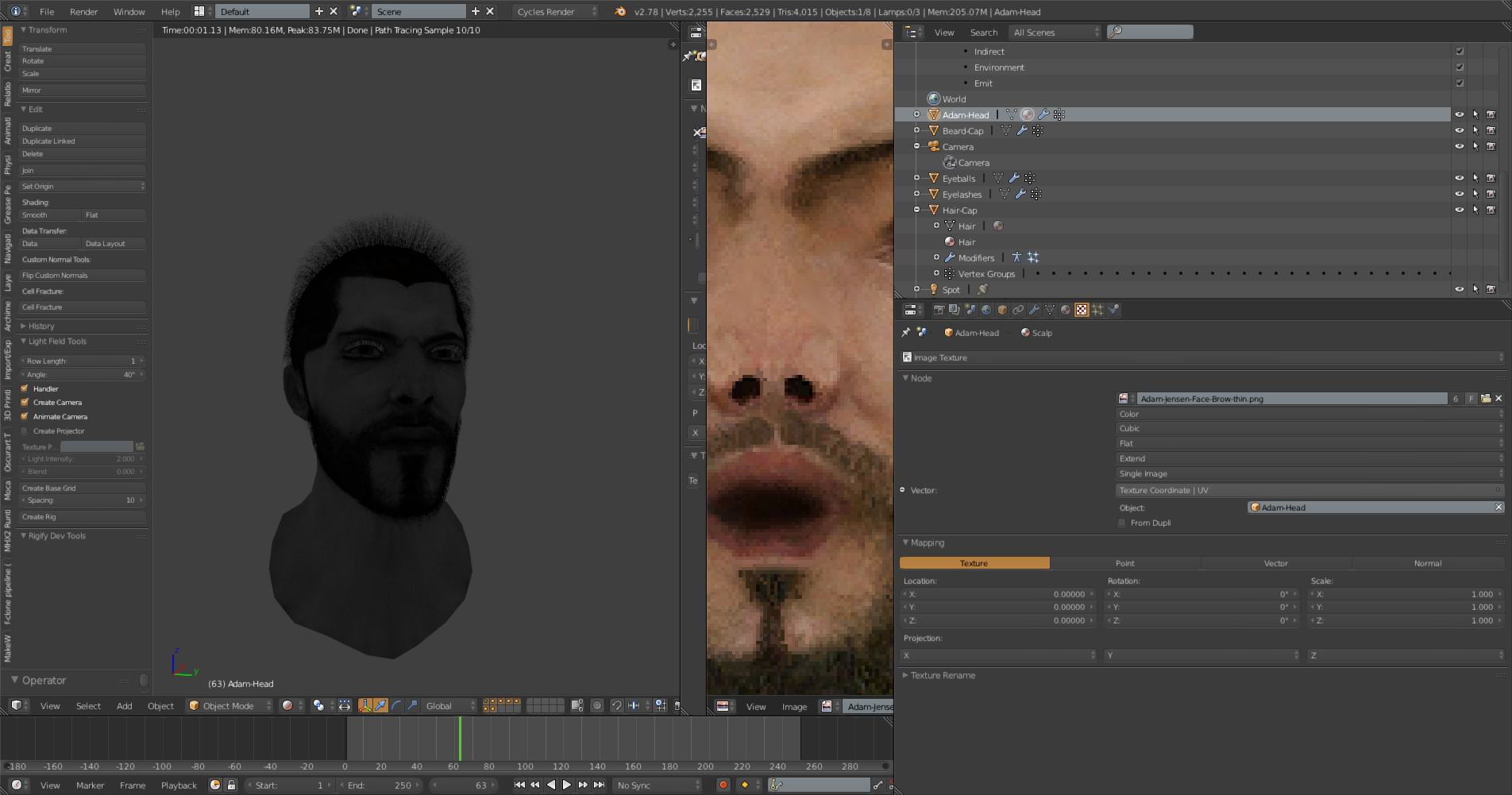Open the World properties globe tab

(986, 310)
